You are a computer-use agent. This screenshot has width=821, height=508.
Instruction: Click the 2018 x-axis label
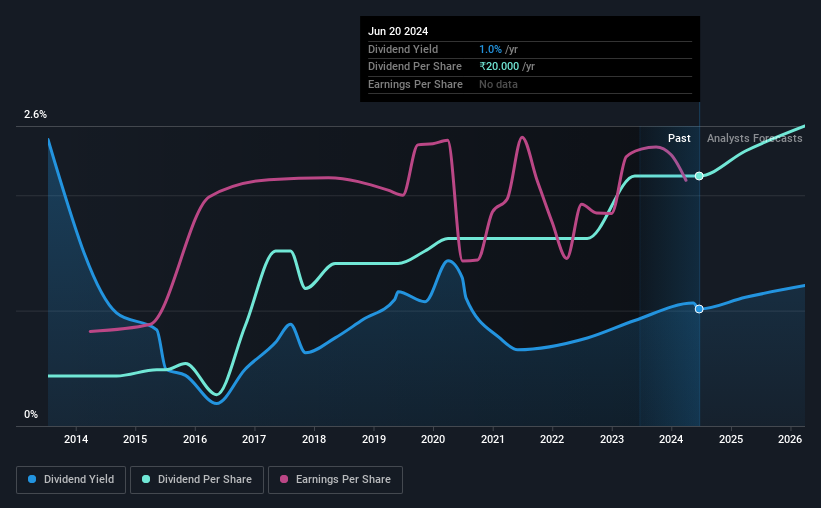[x=314, y=439]
